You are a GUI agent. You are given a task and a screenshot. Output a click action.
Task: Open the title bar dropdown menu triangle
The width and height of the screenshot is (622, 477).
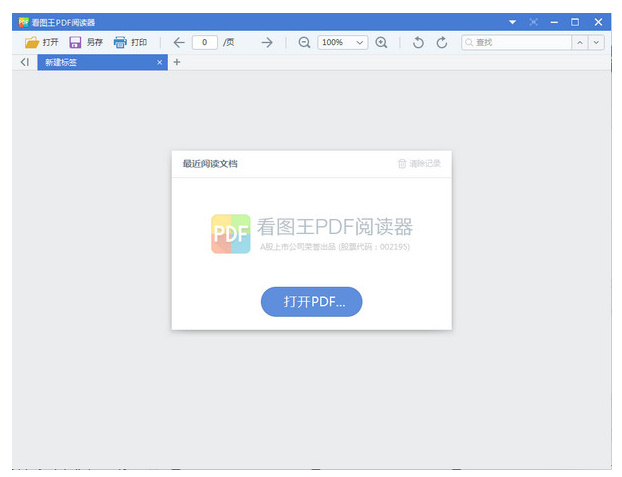[x=513, y=22]
